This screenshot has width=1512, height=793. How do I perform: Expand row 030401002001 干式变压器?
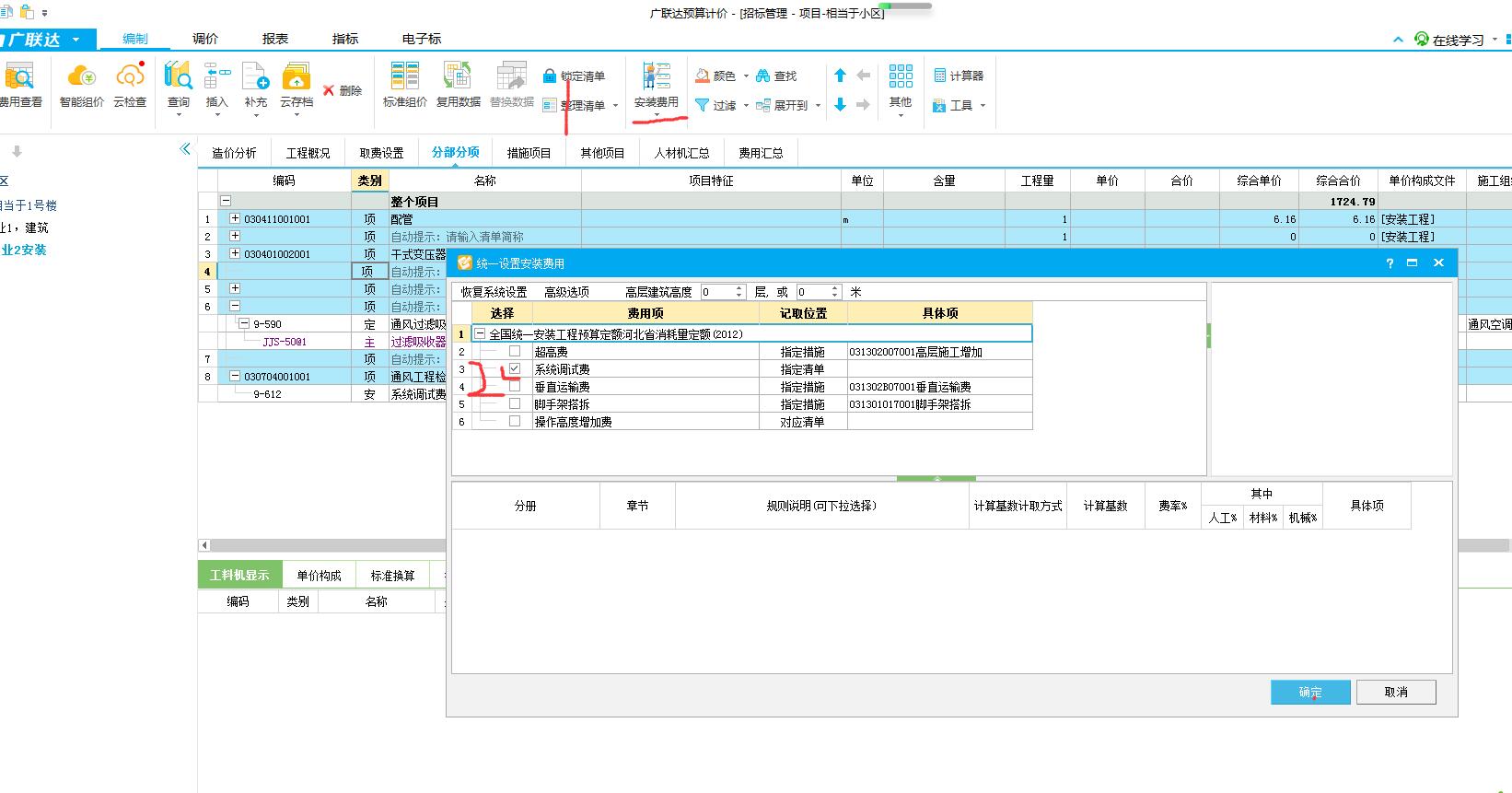click(x=235, y=253)
